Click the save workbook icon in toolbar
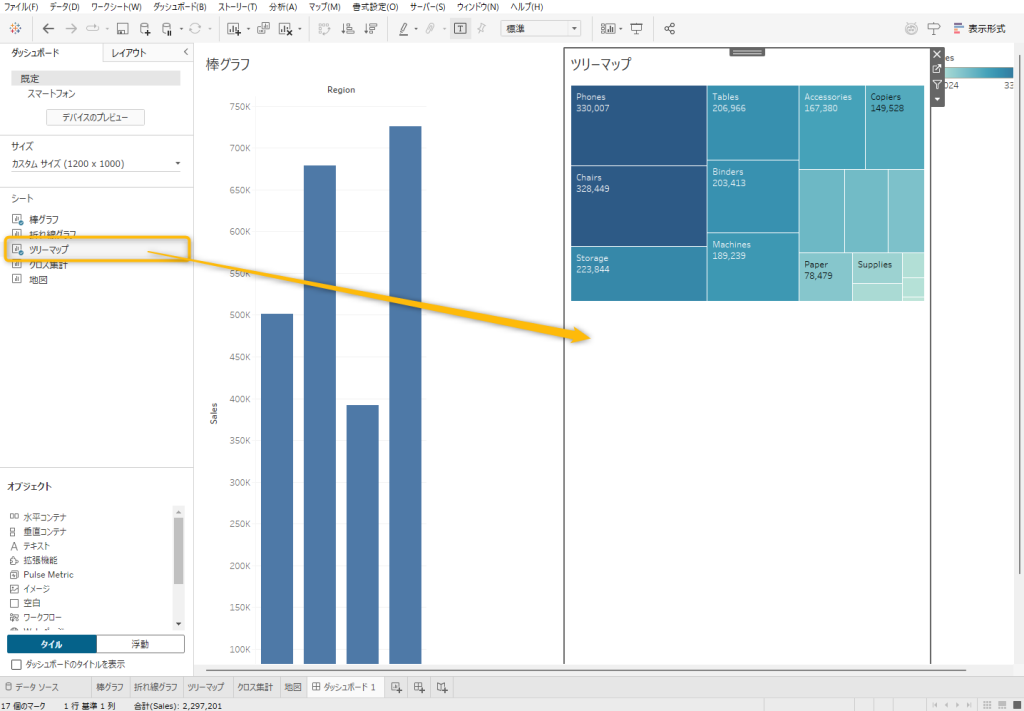Image resolution: width=1024 pixels, height=711 pixels. (x=122, y=29)
